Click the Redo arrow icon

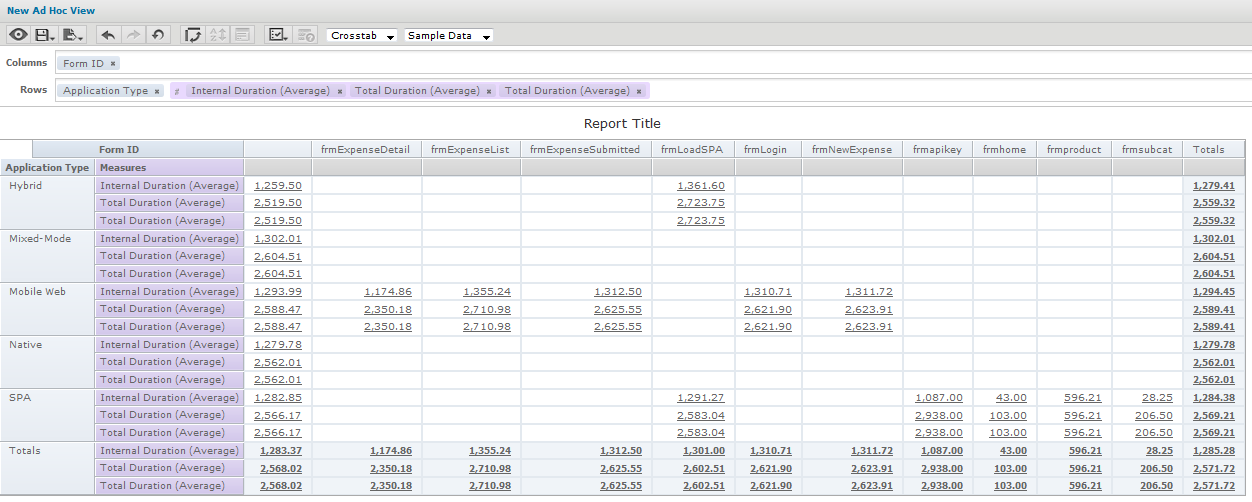[133, 35]
